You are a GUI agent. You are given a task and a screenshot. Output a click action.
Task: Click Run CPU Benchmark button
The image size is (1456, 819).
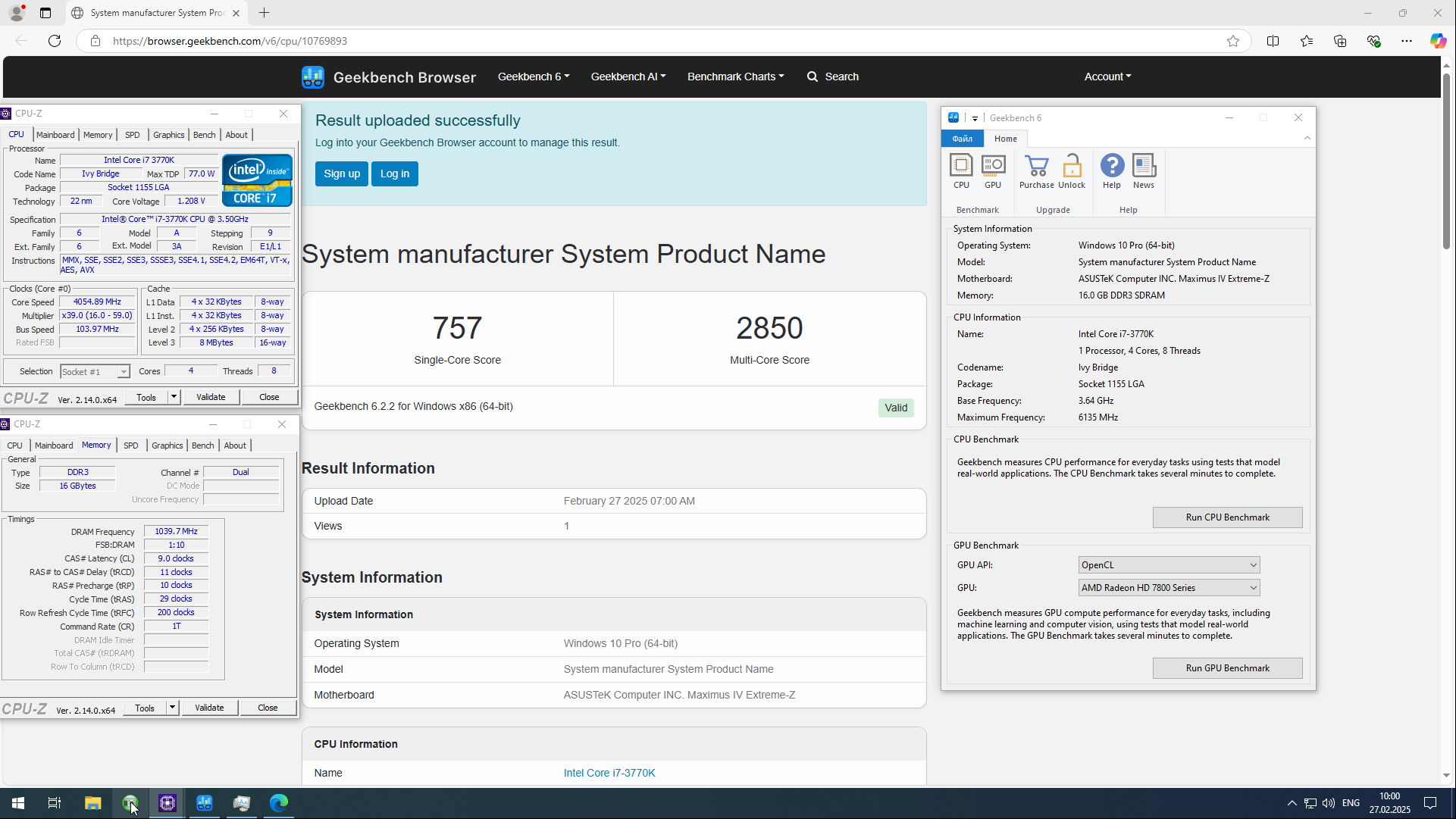tap(1227, 517)
